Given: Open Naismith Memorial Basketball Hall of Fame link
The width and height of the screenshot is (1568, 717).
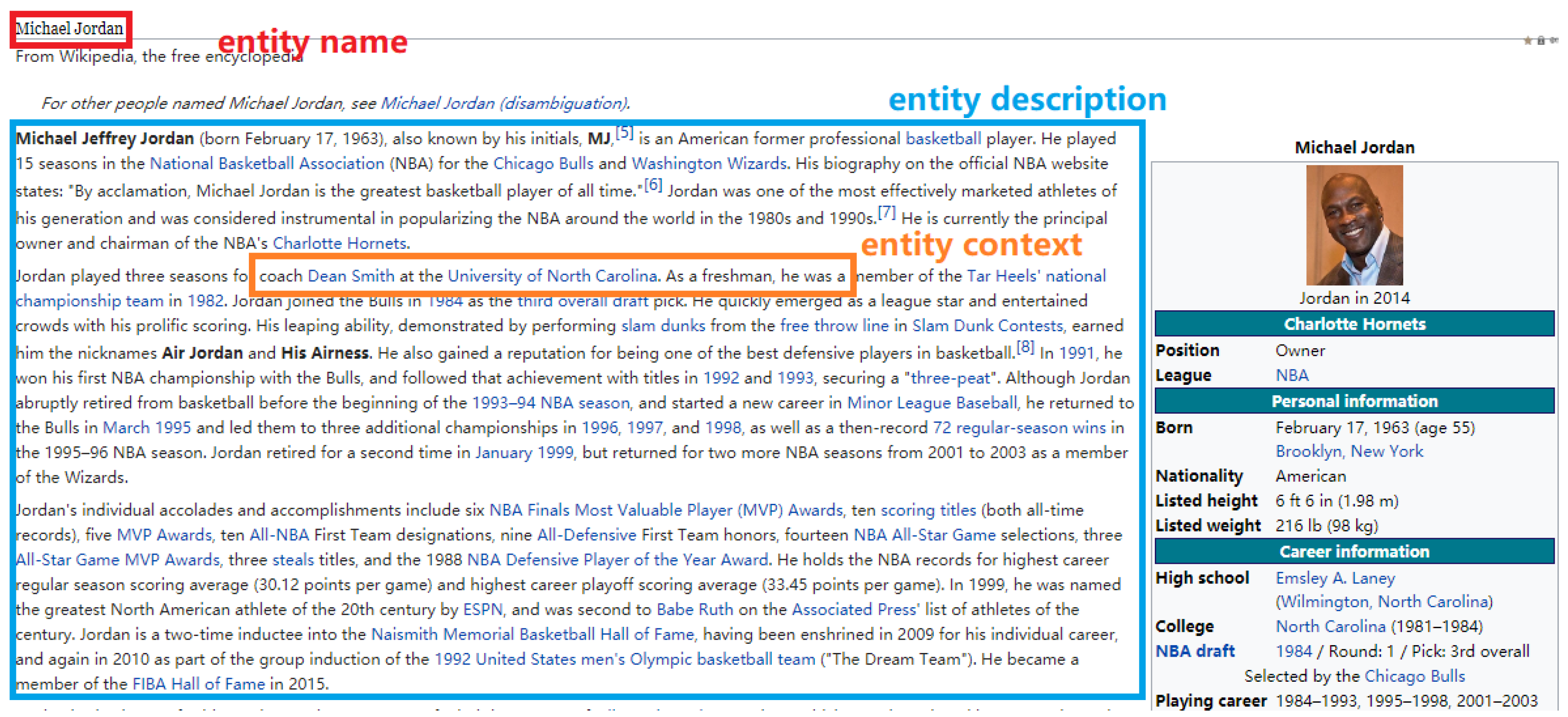Looking at the screenshot, I should 533,635.
